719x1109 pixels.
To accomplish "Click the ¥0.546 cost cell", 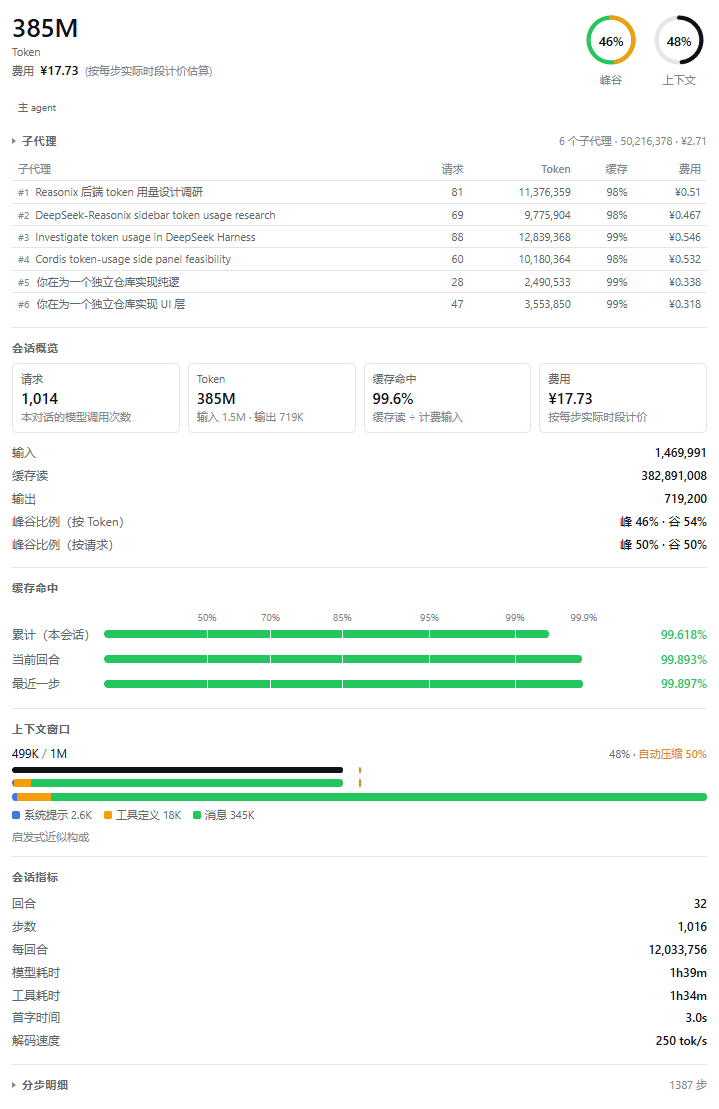I will point(684,237).
